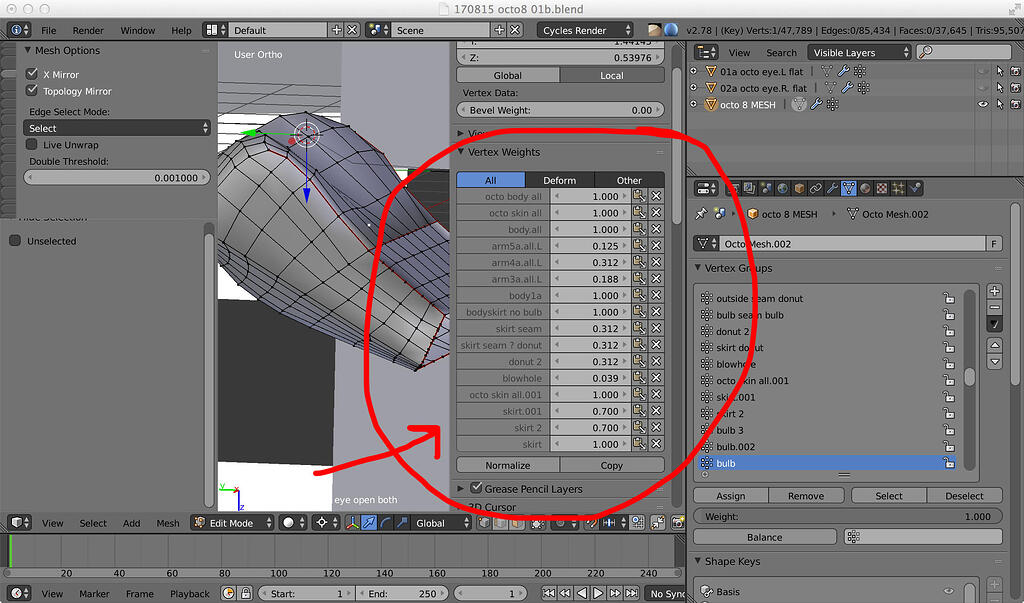1024x603 pixels.
Task: Open the Visible Layers outliner dropdown
Action: click(859, 52)
